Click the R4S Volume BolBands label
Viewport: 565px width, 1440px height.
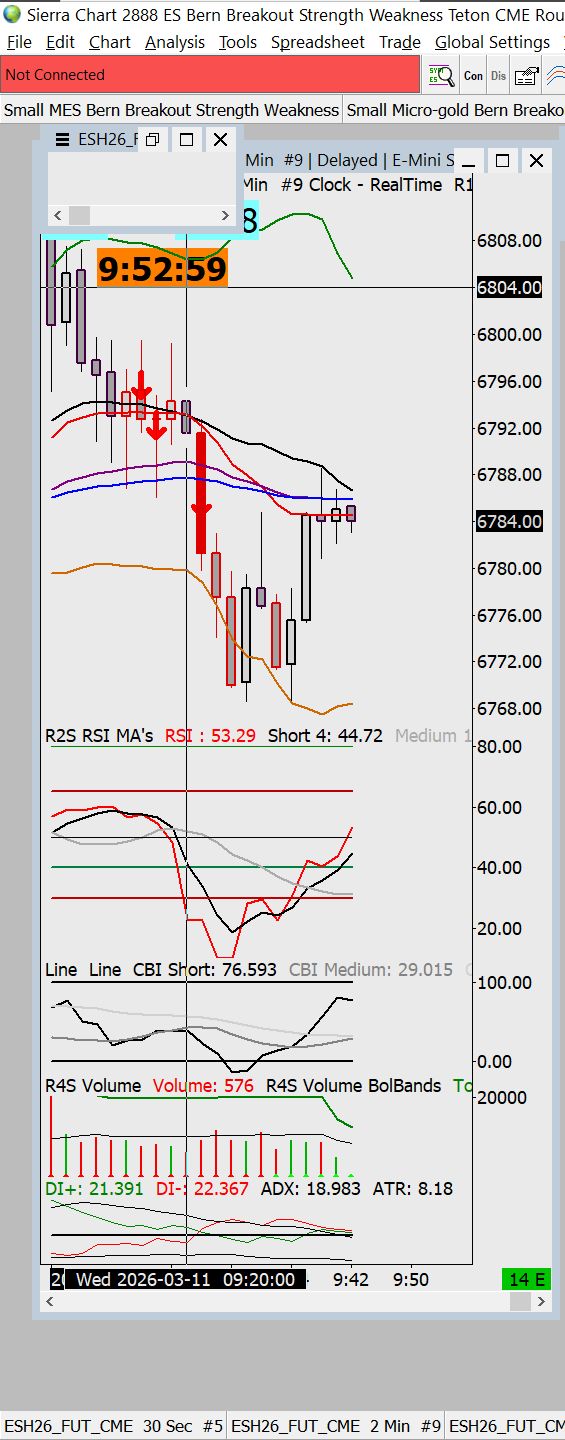pos(354,1085)
